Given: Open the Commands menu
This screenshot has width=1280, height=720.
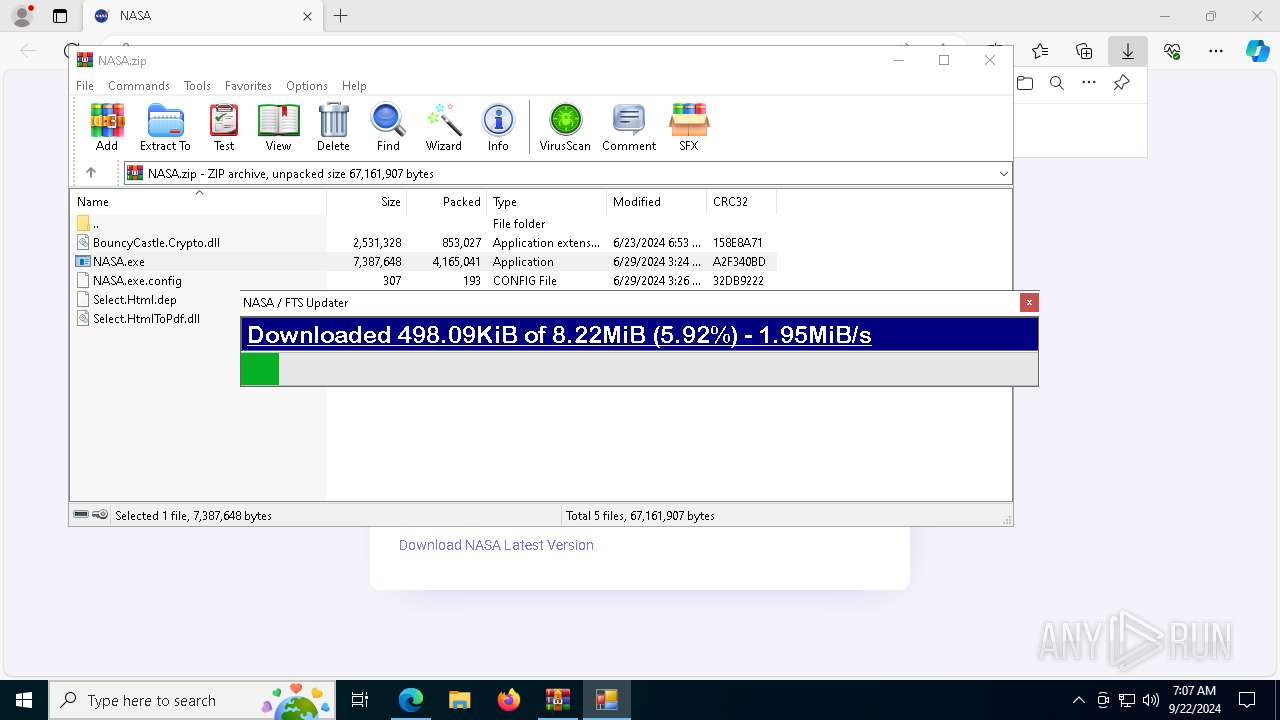Looking at the screenshot, I should (139, 86).
